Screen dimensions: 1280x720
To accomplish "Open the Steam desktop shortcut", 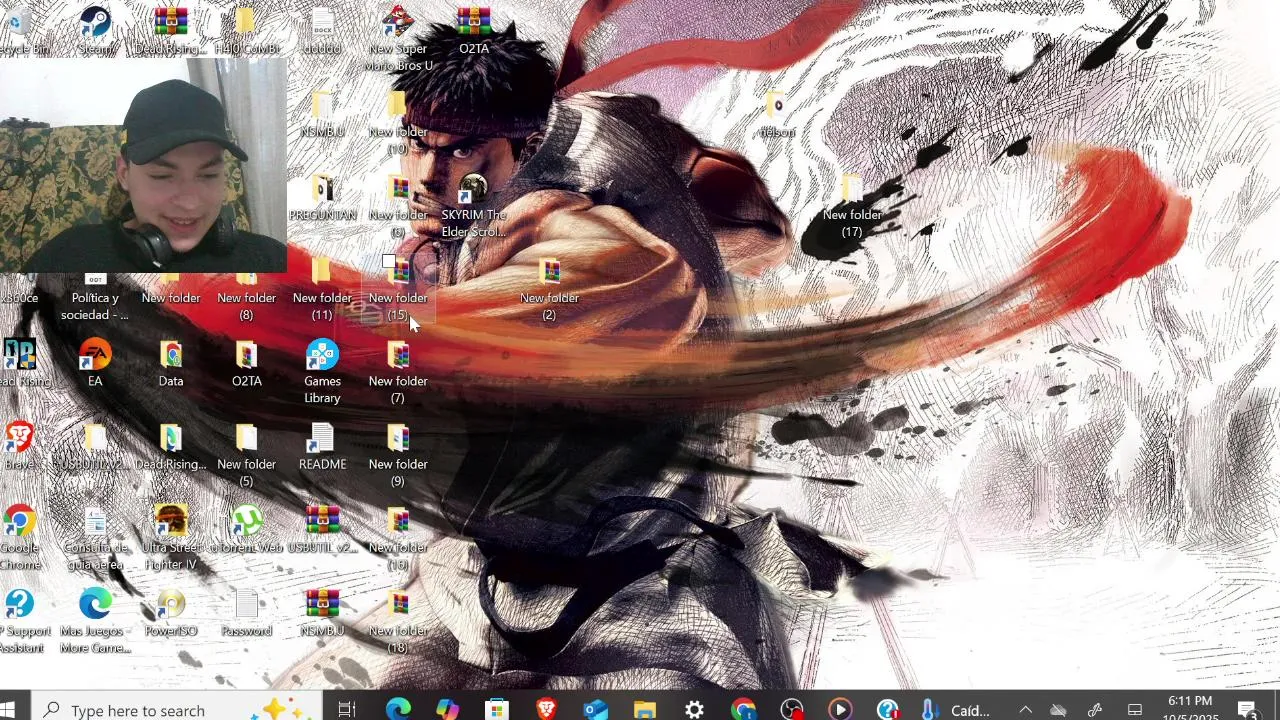I will tap(95, 30).
